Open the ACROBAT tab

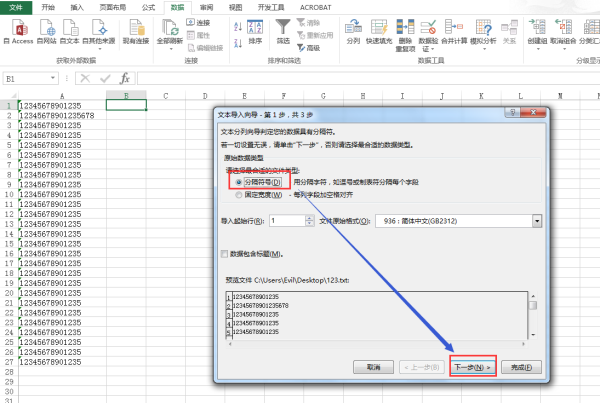tap(315, 7)
